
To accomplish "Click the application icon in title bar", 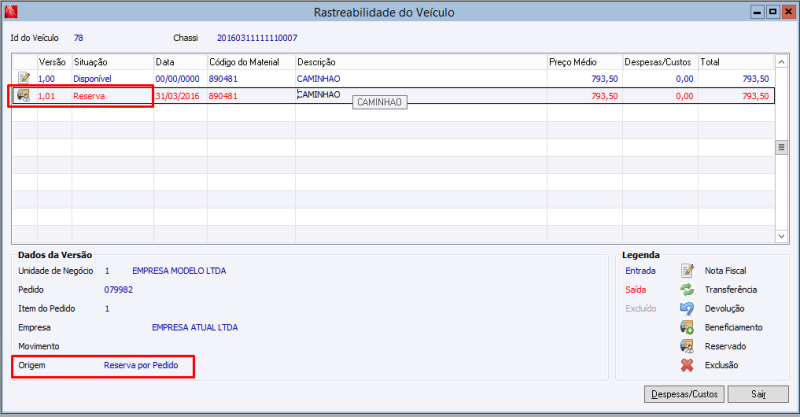I will pos(11,11).
